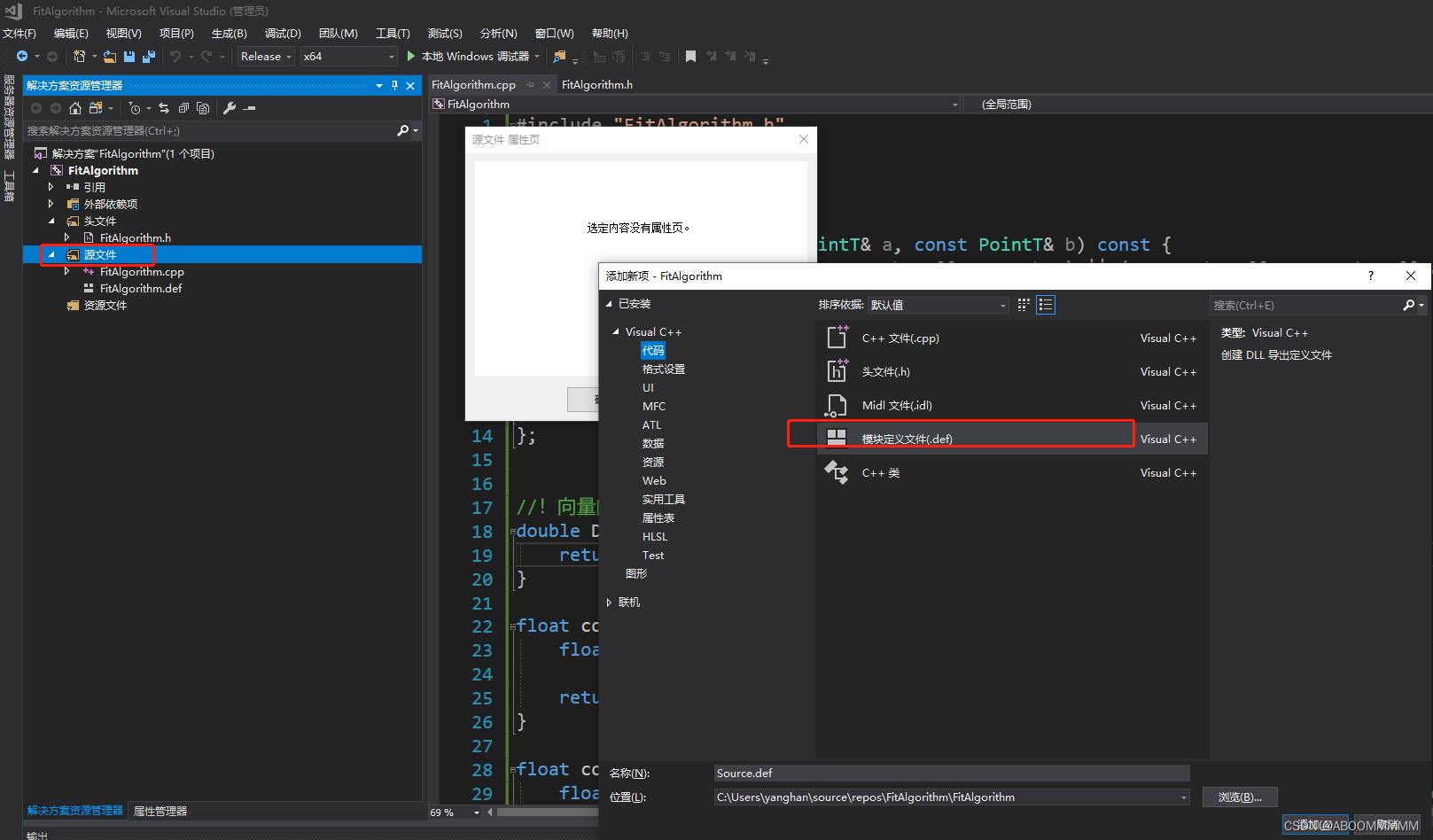This screenshot has width=1433, height=840.
Task: Switch to the 属性管理器 tab
Action: 160,811
